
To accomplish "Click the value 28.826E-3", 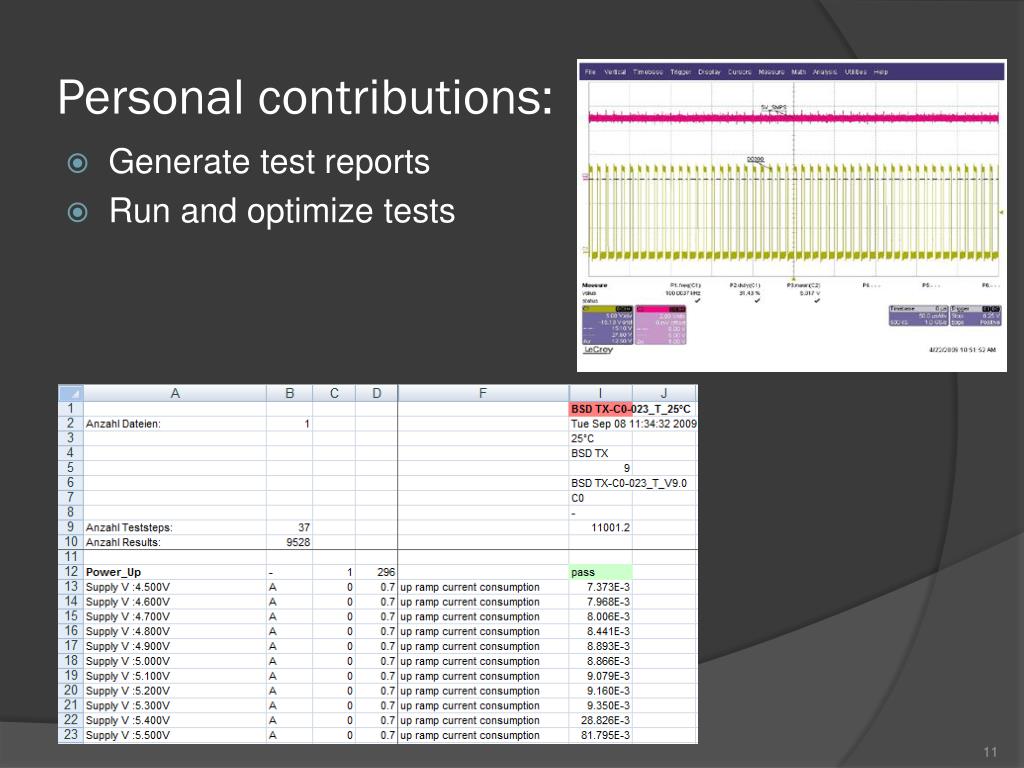I will coord(605,720).
